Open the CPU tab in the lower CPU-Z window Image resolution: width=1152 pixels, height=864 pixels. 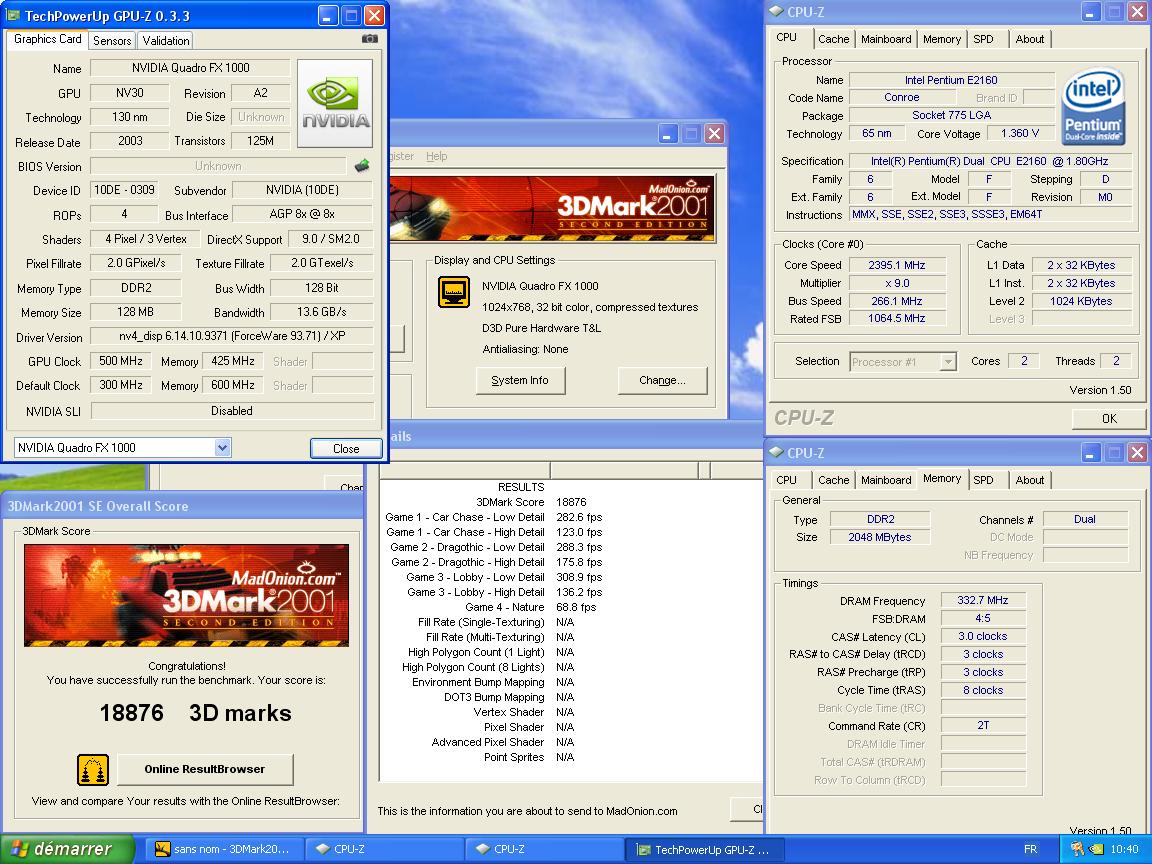tap(786, 480)
